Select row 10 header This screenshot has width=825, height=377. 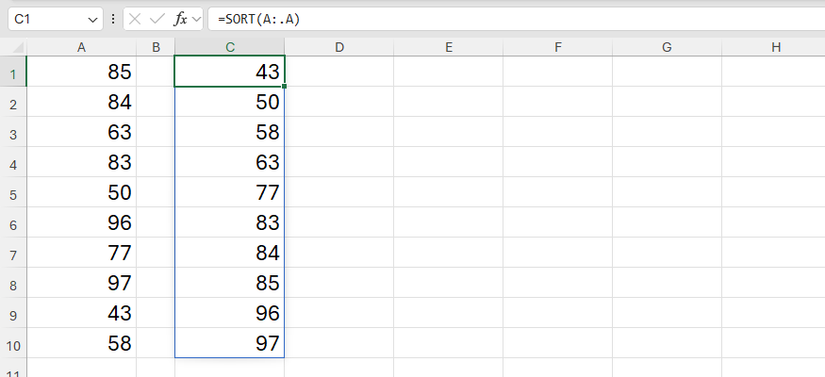point(13,344)
